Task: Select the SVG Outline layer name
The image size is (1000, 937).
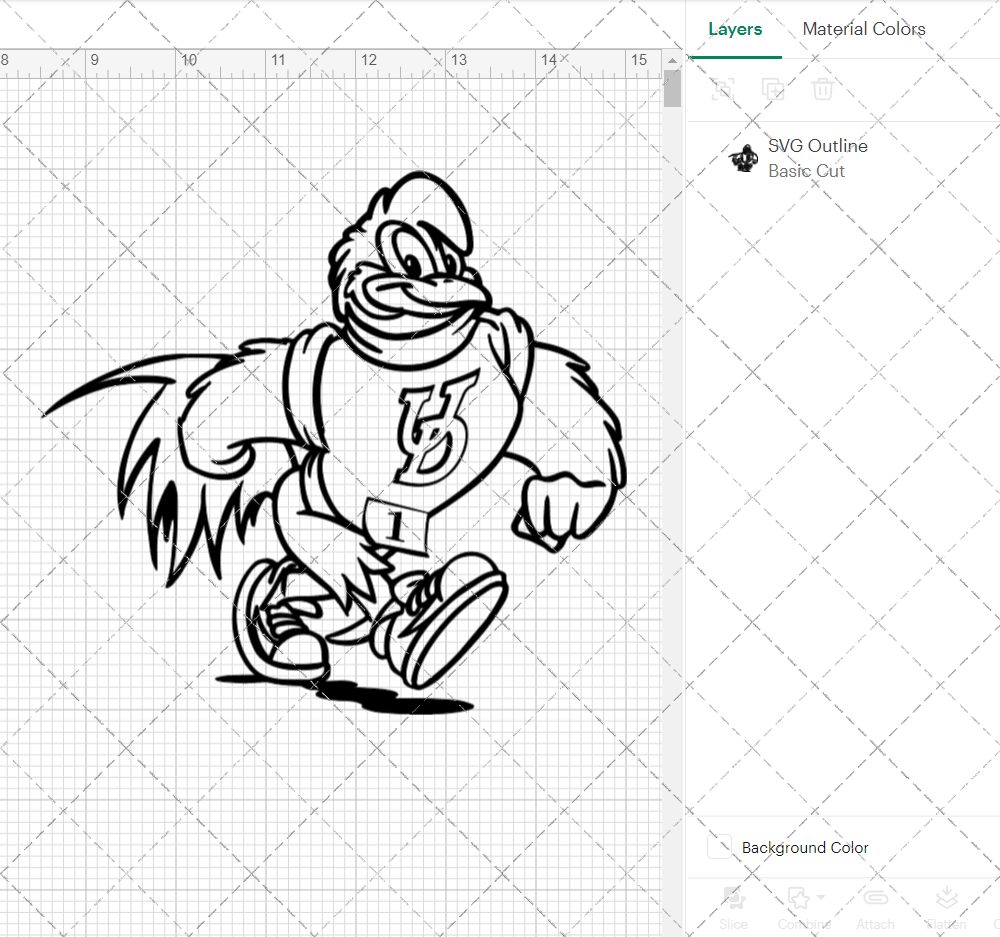Action: point(818,146)
